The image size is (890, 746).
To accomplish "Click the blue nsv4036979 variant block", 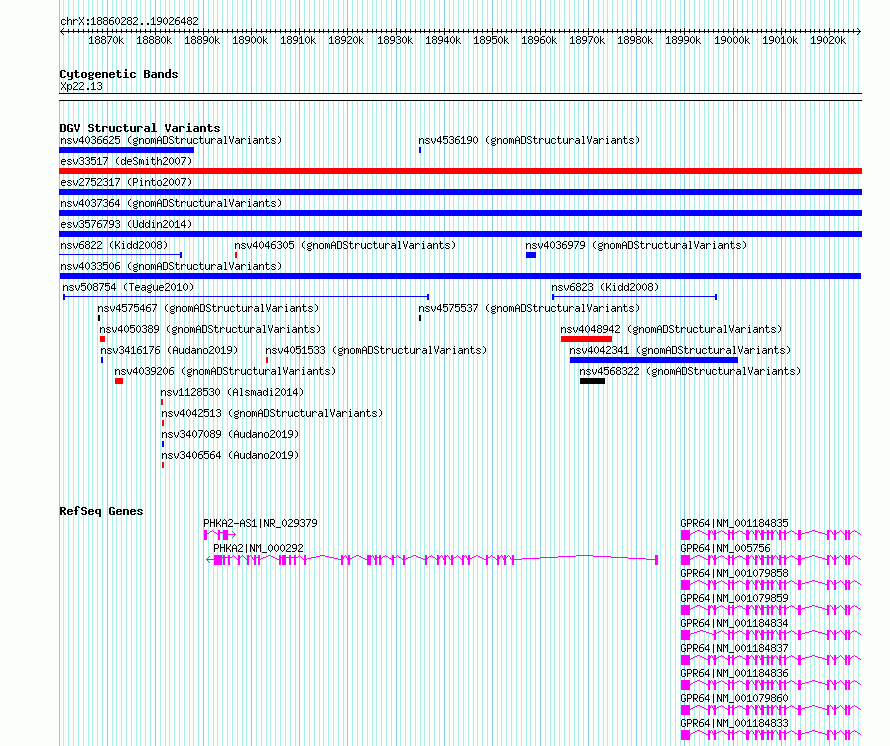I will click(531, 255).
